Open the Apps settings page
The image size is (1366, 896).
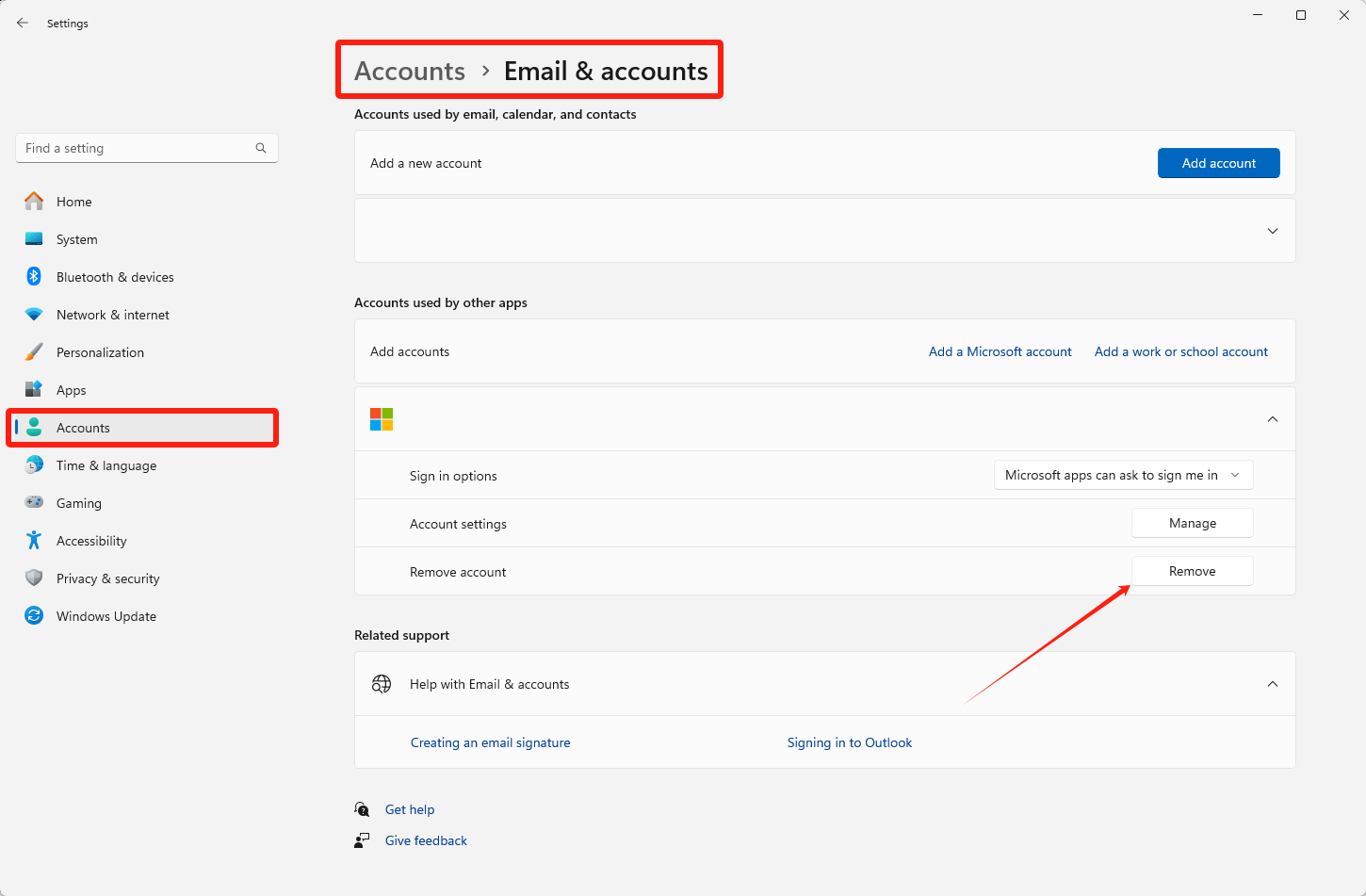point(72,390)
